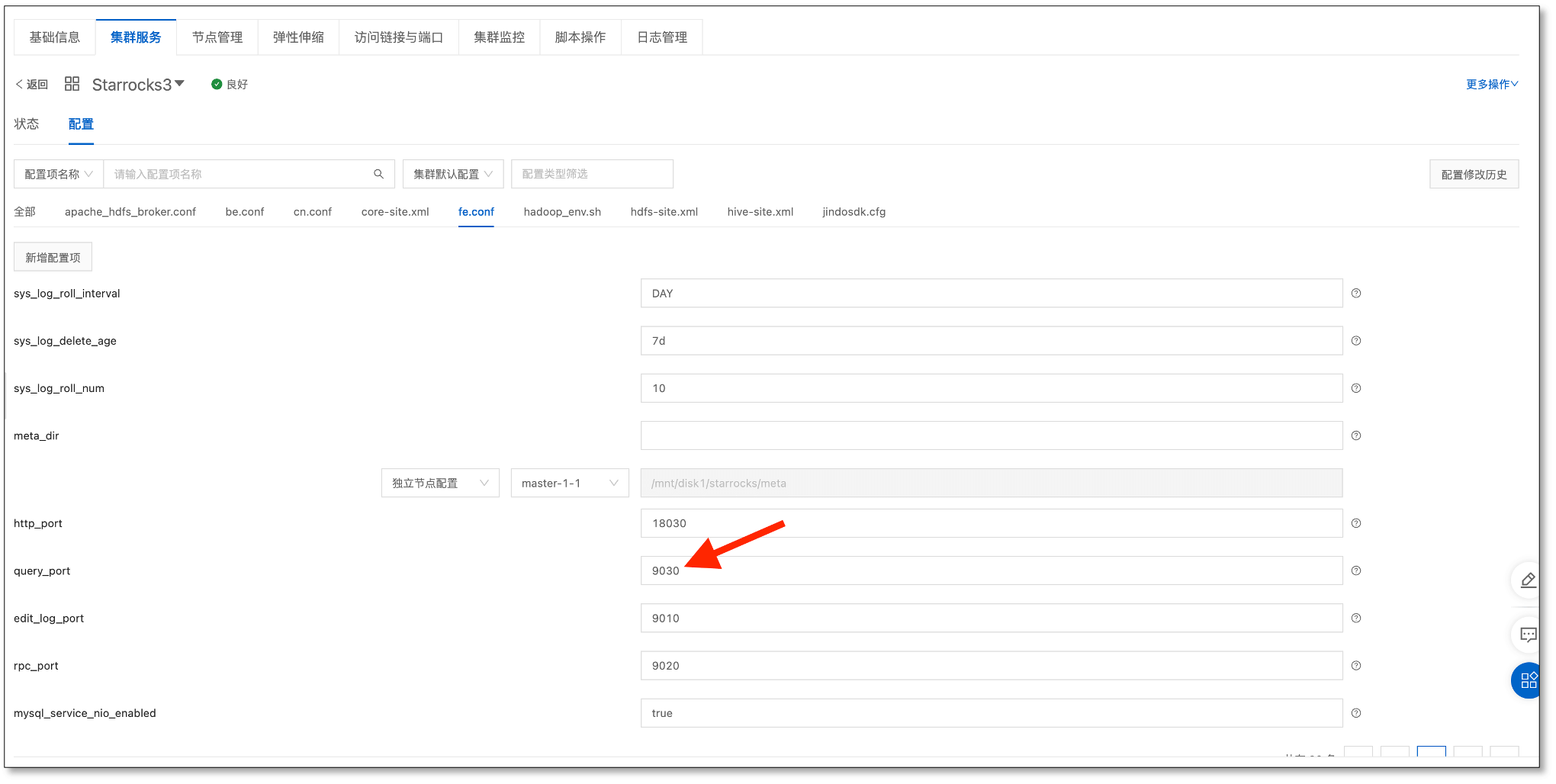Screen dimensions: 1556x784
Task: Click the query_port value field
Action: 991,570
